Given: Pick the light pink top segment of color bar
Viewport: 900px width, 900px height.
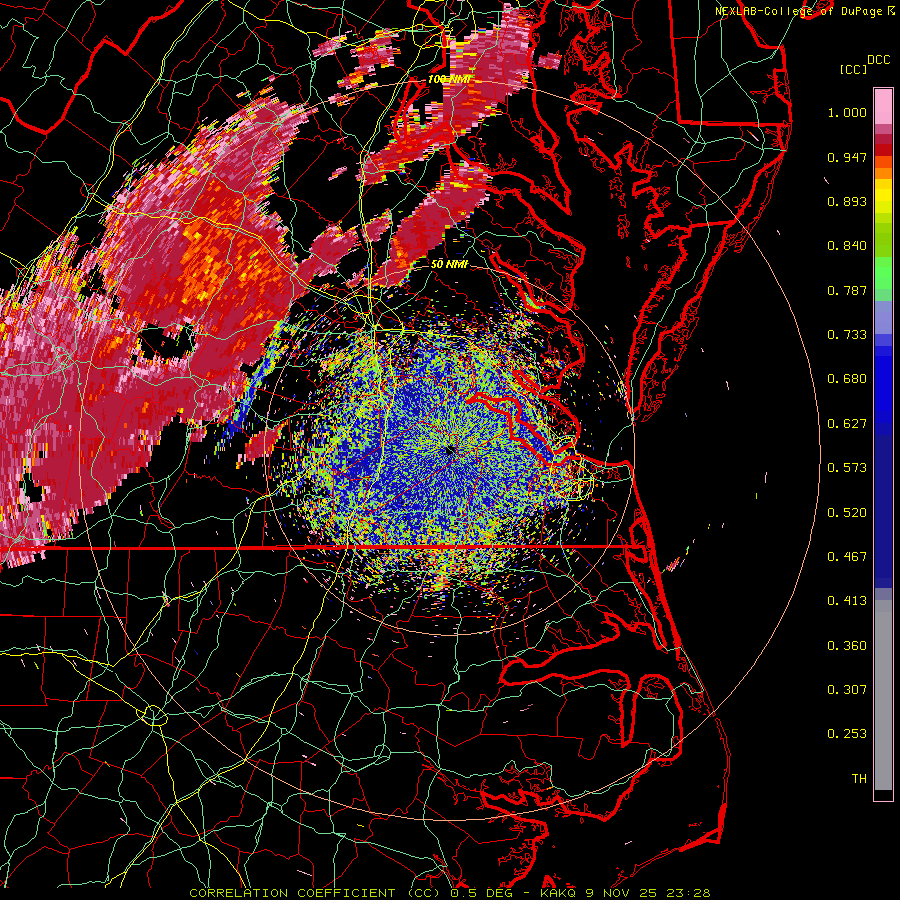Looking at the screenshot, I should [x=883, y=106].
